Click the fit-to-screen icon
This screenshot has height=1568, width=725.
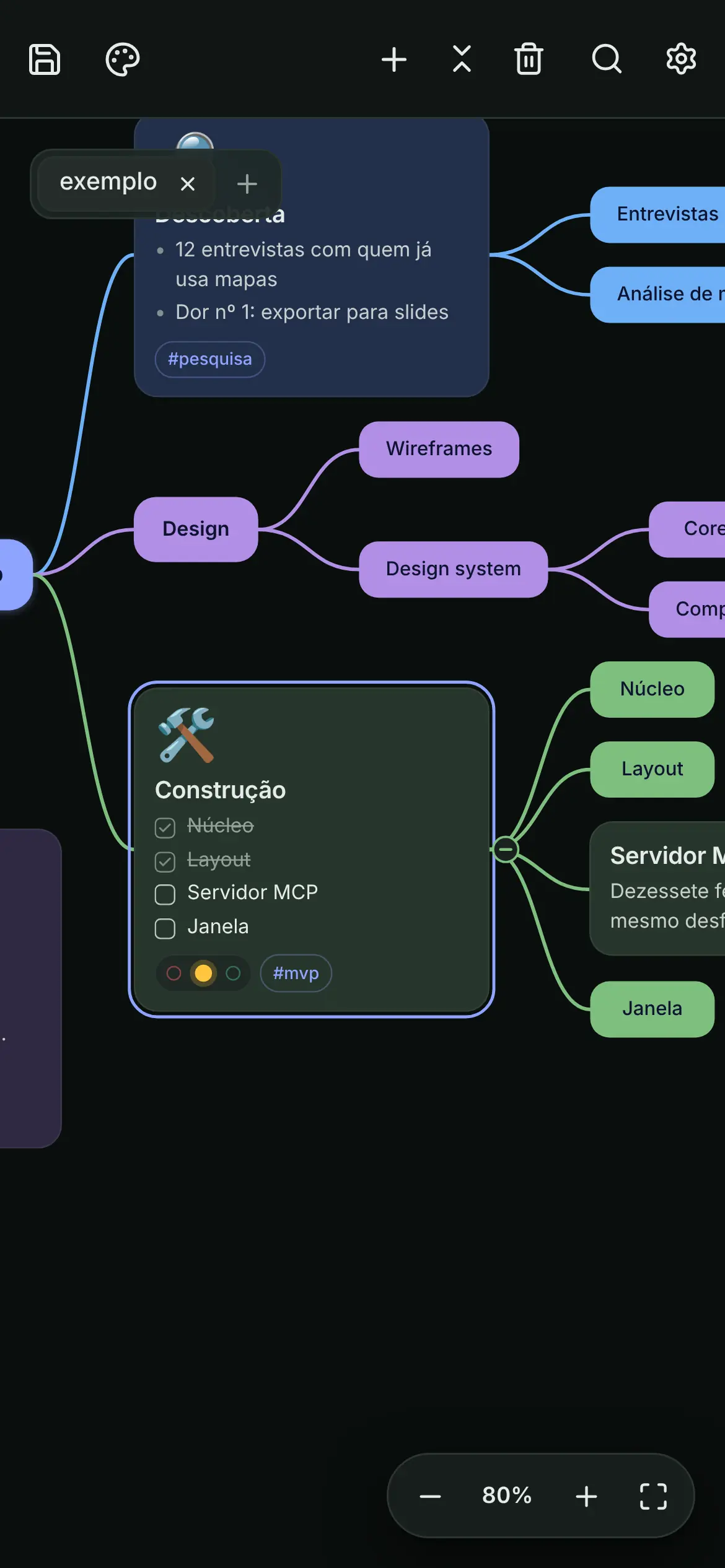pyautogui.click(x=653, y=1496)
